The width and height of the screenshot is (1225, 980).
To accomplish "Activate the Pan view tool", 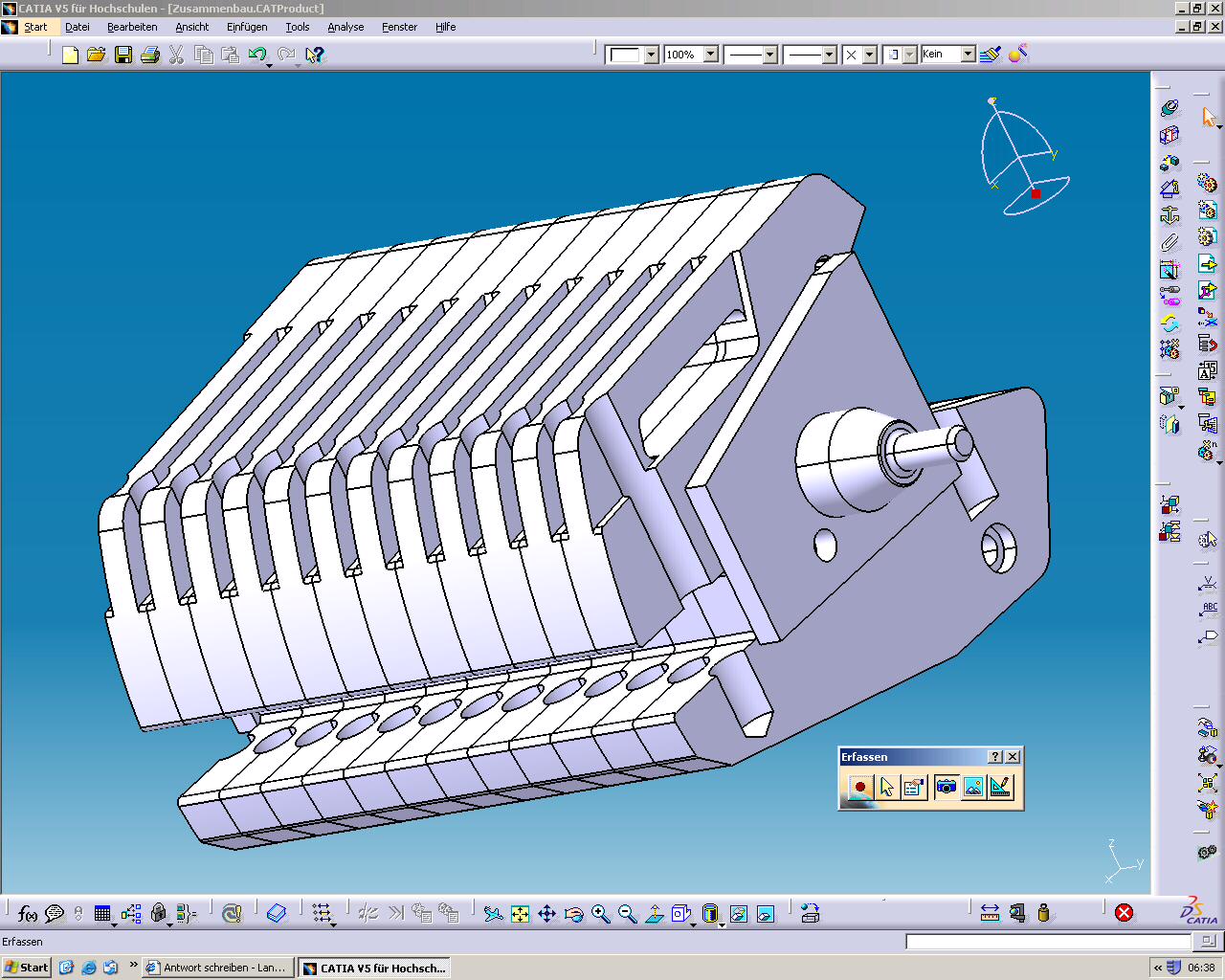I will [546, 914].
